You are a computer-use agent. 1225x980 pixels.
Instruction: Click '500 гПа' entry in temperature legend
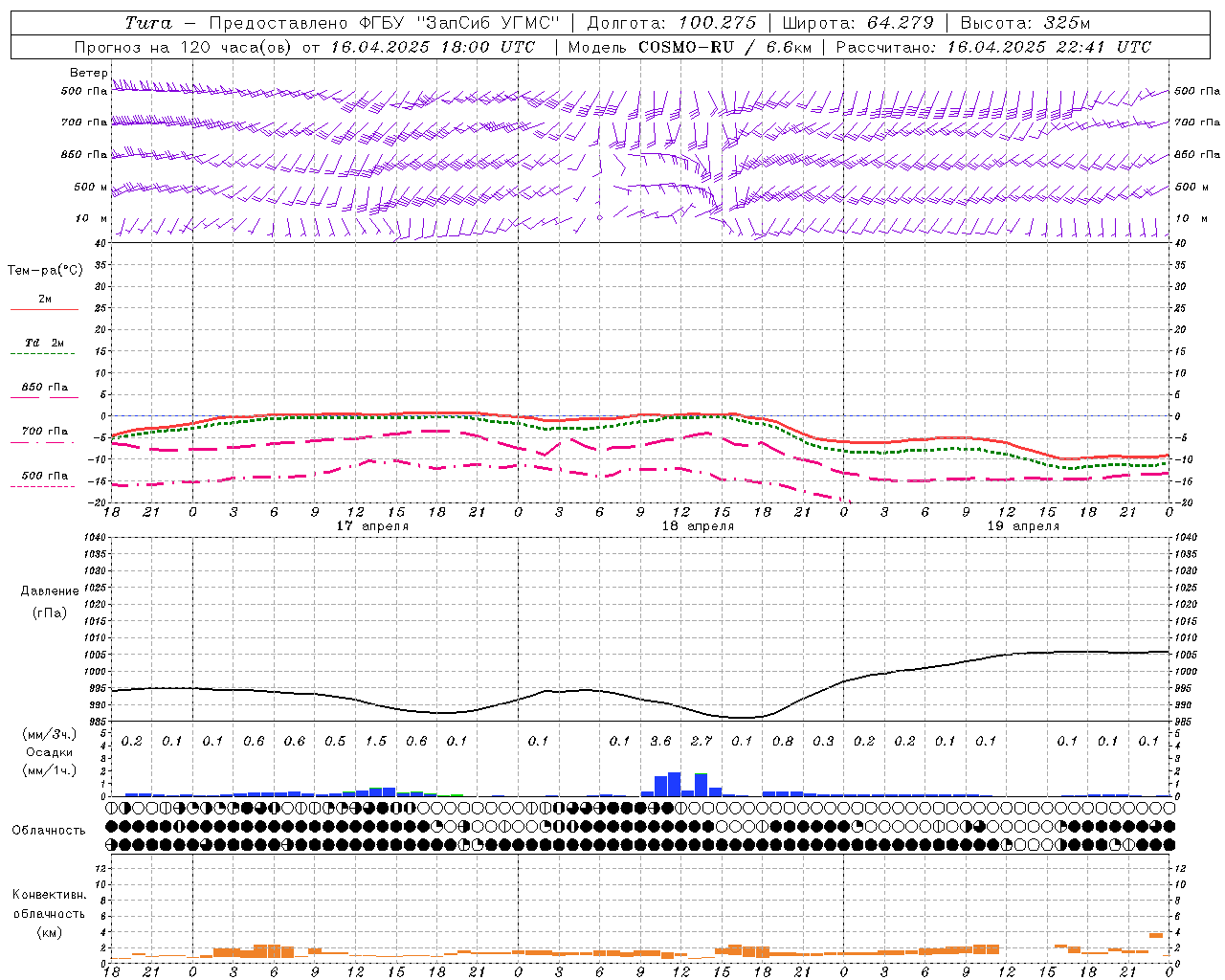click(45, 475)
